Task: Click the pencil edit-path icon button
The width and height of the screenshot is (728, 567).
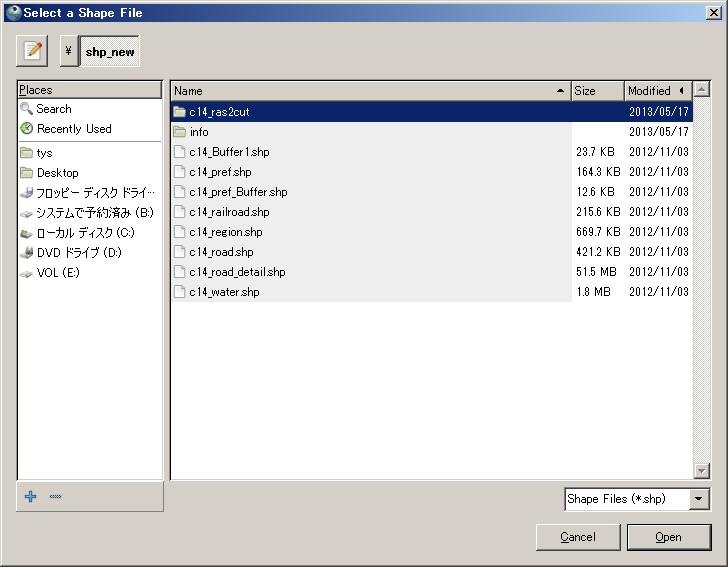Action: point(33,51)
